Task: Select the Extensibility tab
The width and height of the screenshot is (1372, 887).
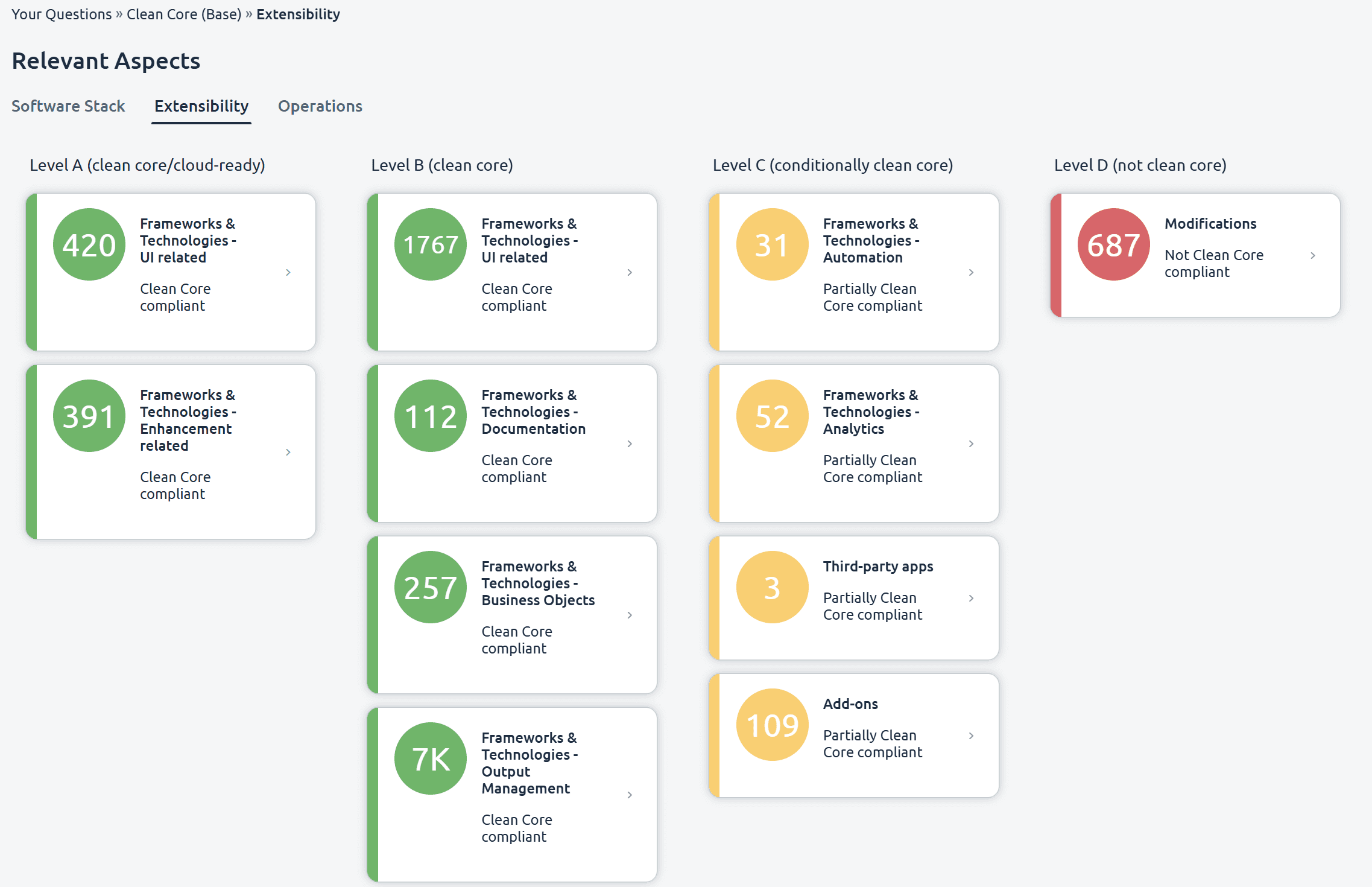Action: [201, 106]
